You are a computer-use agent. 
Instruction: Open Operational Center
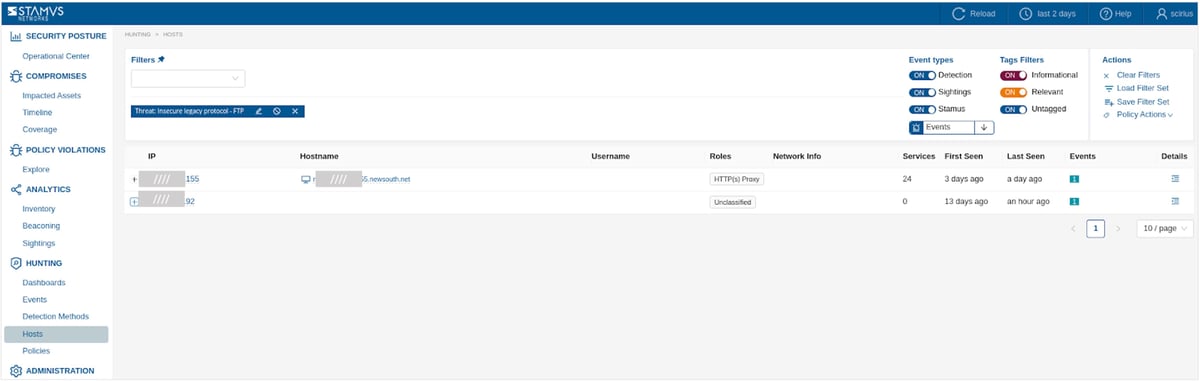click(56, 56)
